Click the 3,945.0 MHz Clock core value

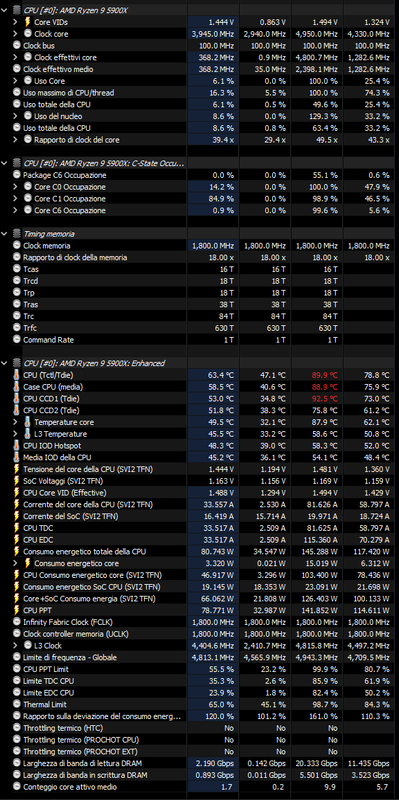pyautogui.click(x=213, y=34)
